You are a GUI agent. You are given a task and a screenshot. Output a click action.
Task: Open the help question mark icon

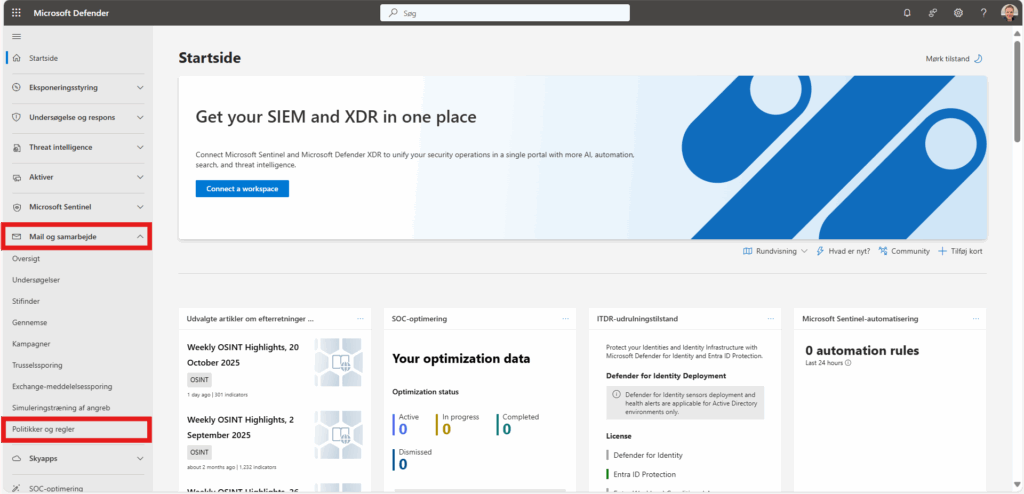[x=984, y=12]
